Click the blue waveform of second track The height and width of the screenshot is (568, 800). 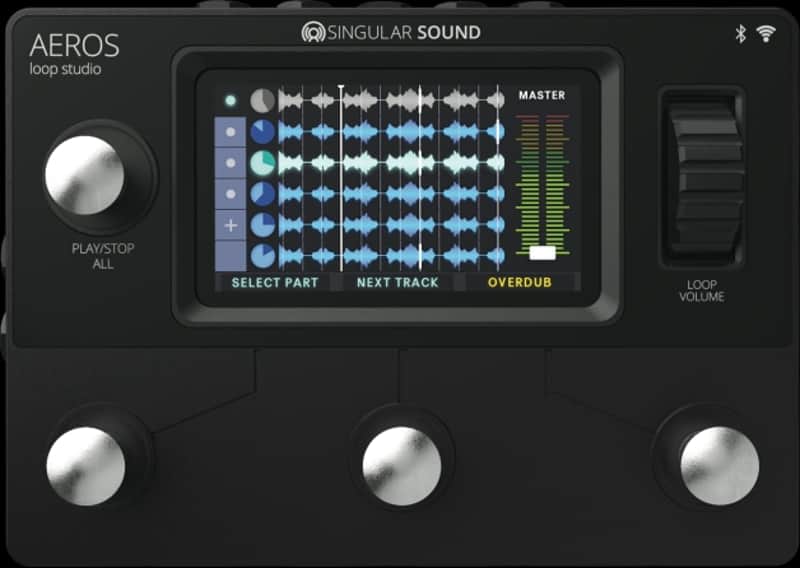[391, 132]
